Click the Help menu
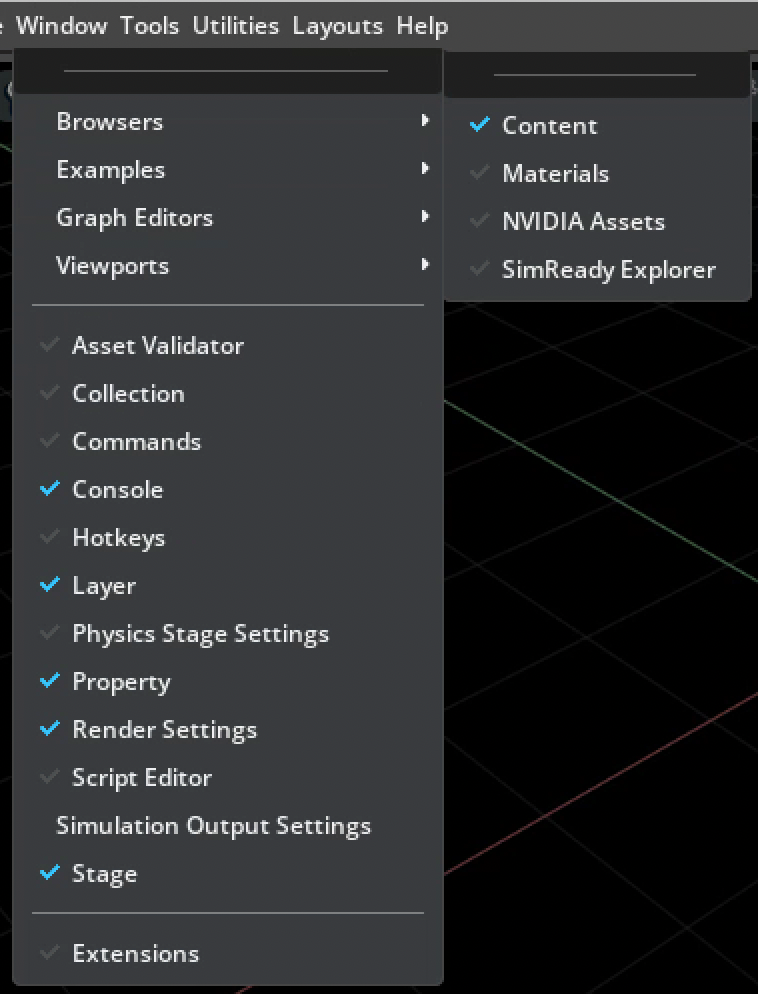This screenshot has width=758, height=994. coord(422,26)
